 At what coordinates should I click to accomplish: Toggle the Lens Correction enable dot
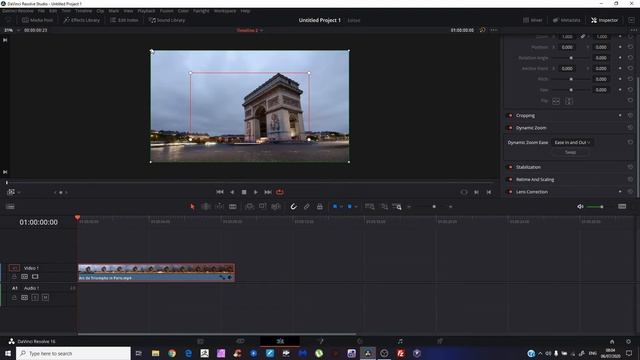[x=510, y=191]
